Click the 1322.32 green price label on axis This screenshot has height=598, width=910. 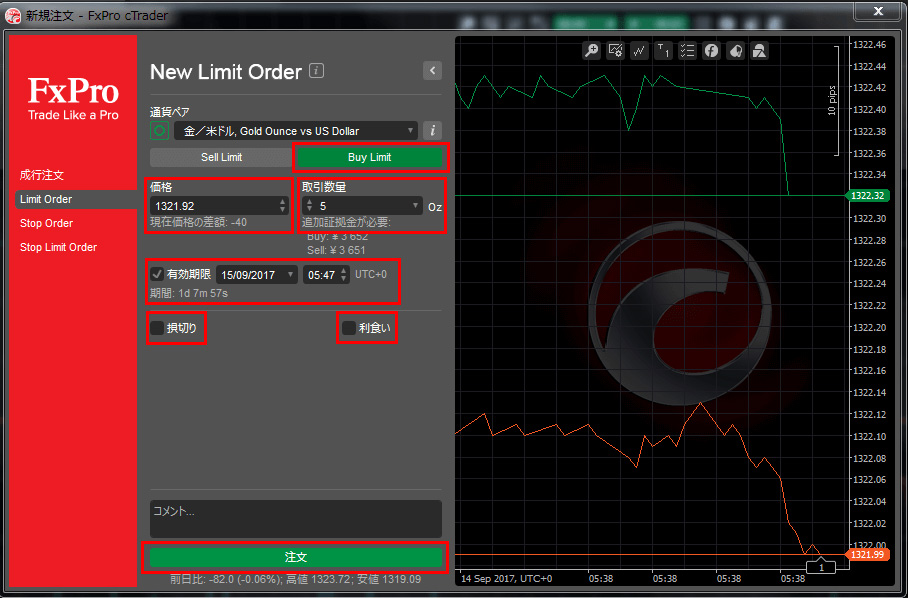868,196
